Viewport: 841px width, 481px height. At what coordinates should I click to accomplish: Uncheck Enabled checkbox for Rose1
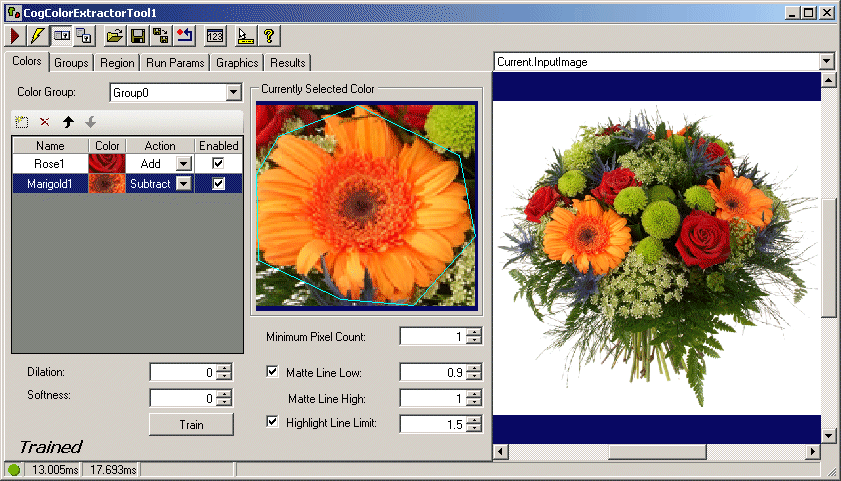(x=218, y=163)
